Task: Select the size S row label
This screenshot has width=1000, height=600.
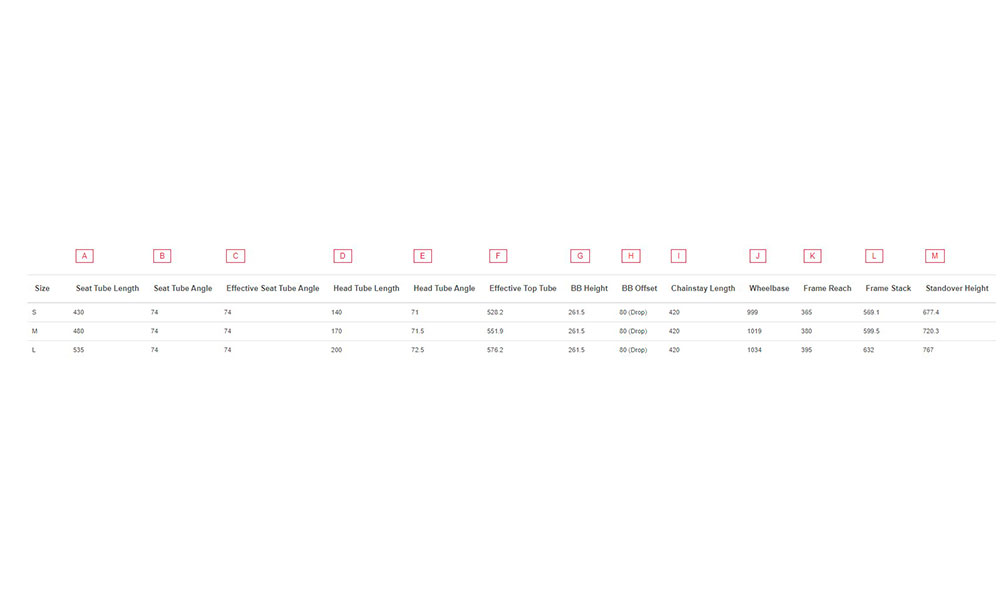Action: click(34, 312)
